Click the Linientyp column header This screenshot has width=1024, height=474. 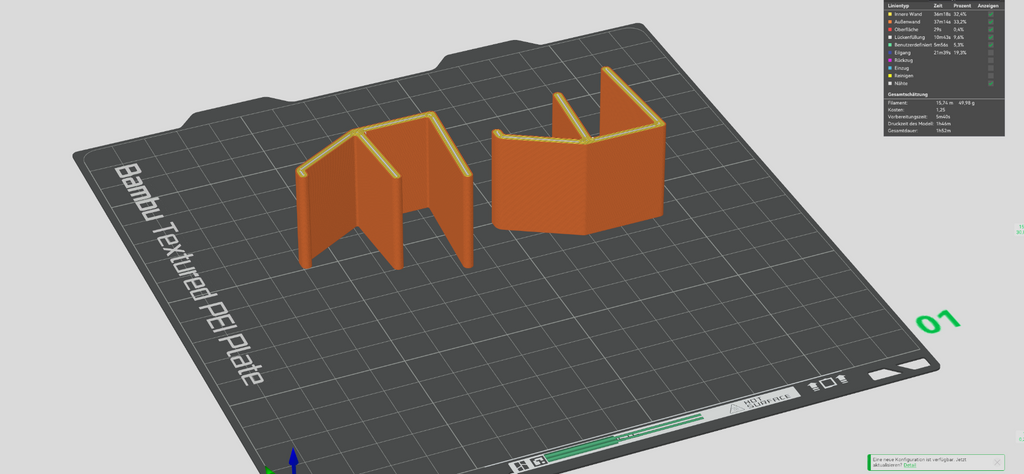tap(897, 6)
